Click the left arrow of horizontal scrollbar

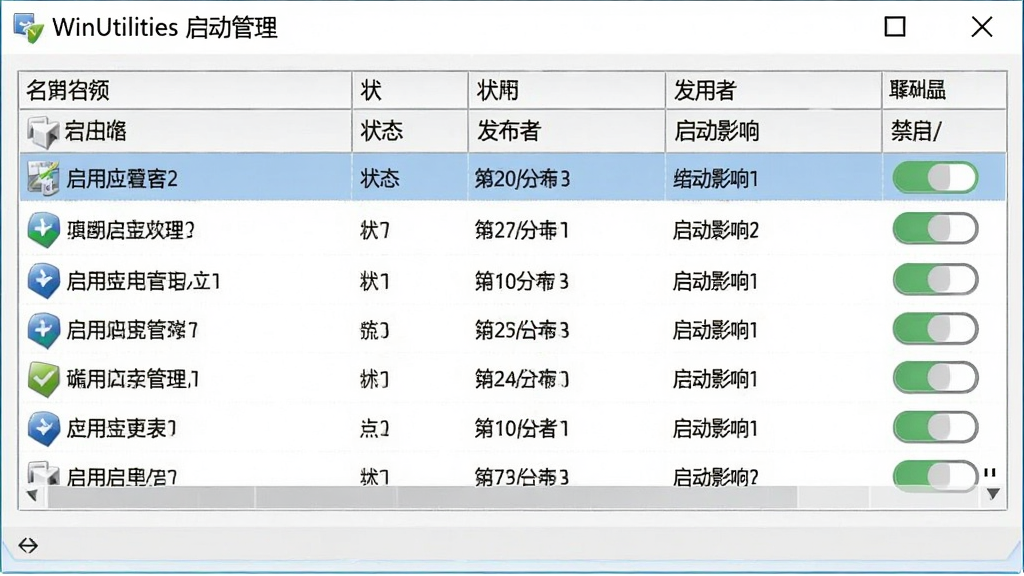31,496
